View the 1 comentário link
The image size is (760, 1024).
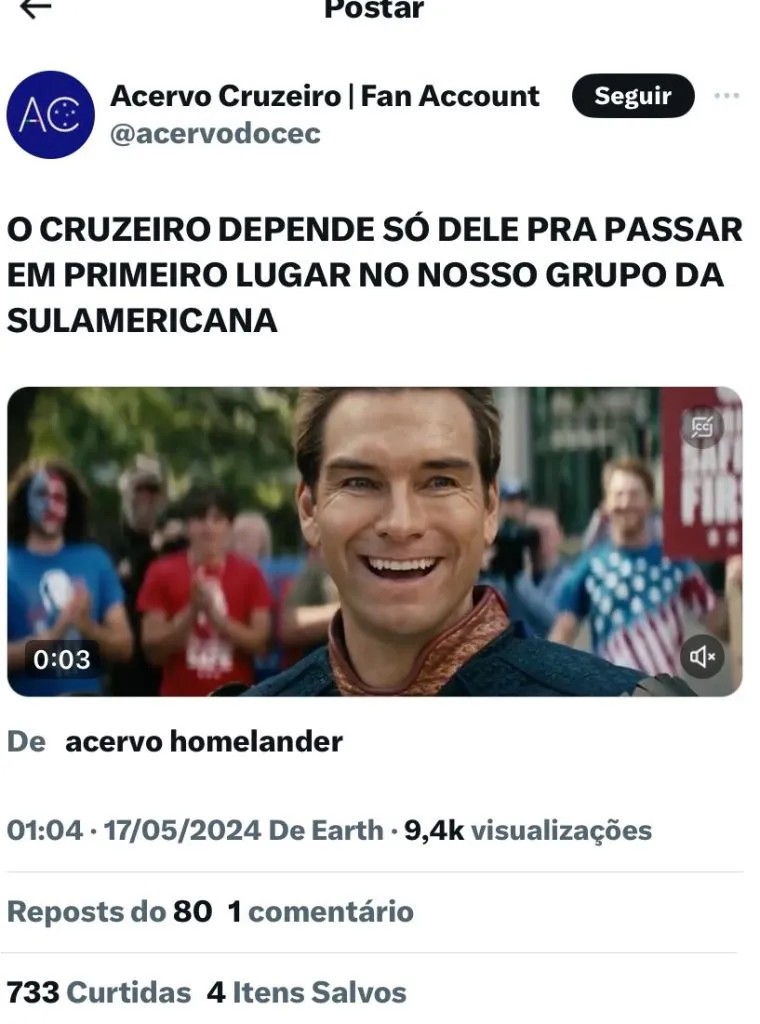click(x=321, y=912)
